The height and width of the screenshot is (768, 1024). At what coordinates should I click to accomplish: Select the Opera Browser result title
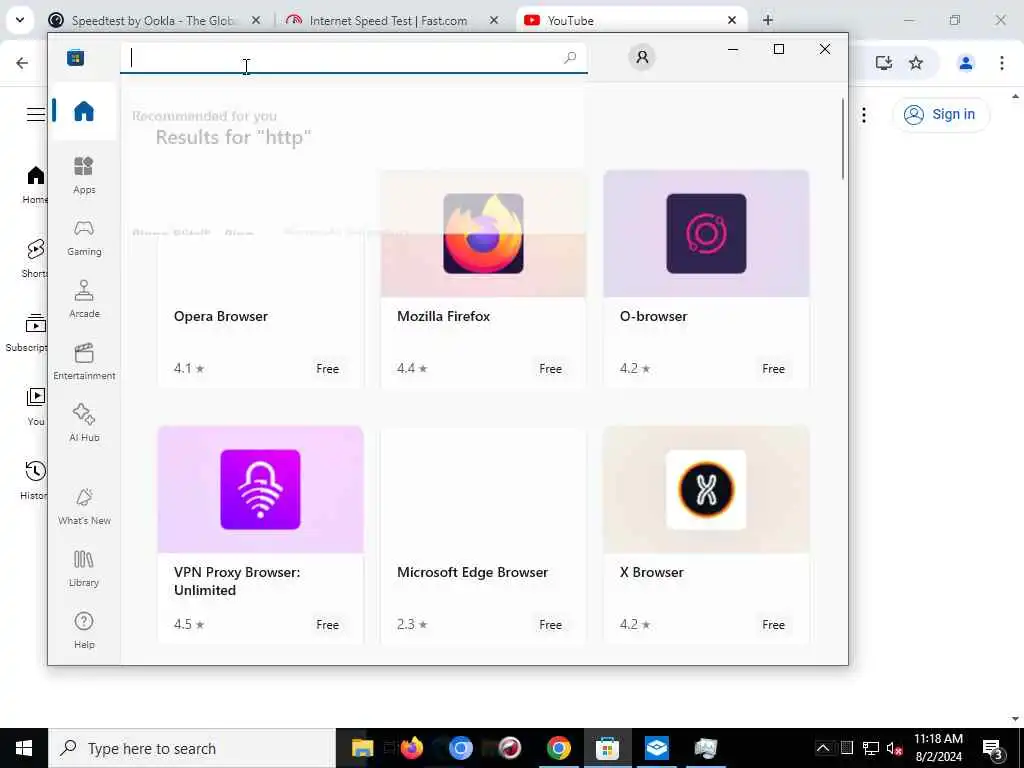pos(221,316)
